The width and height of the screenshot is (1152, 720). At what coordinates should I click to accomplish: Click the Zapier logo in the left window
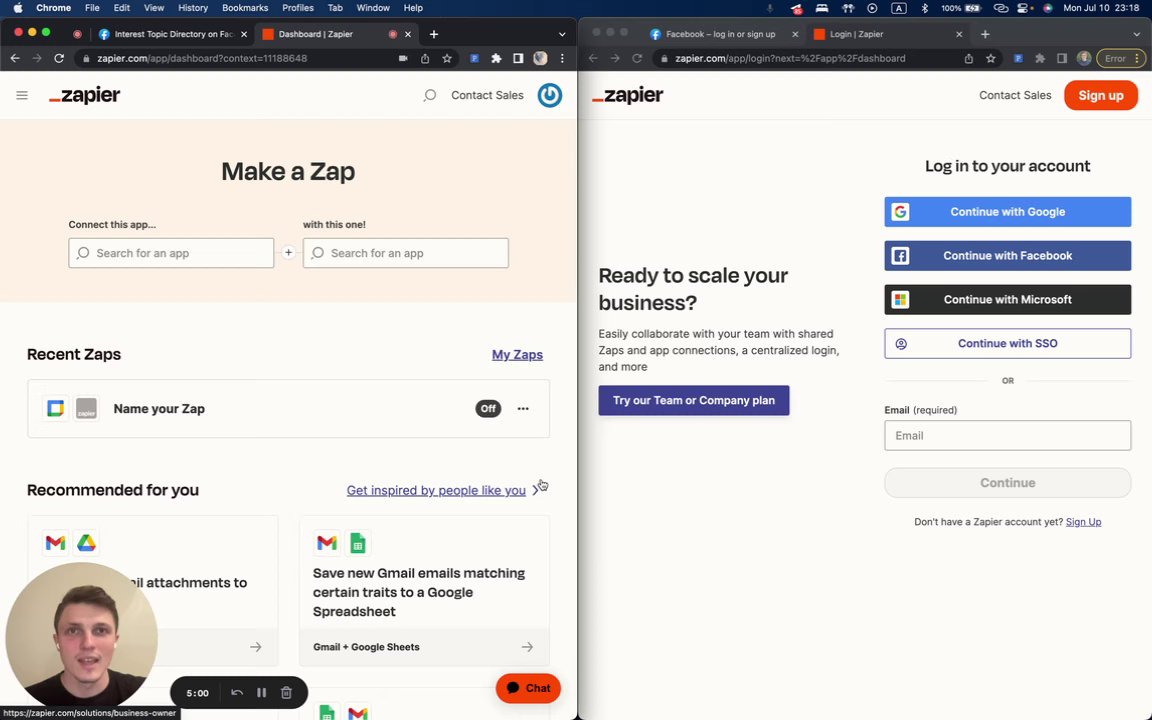pos(84,96)
